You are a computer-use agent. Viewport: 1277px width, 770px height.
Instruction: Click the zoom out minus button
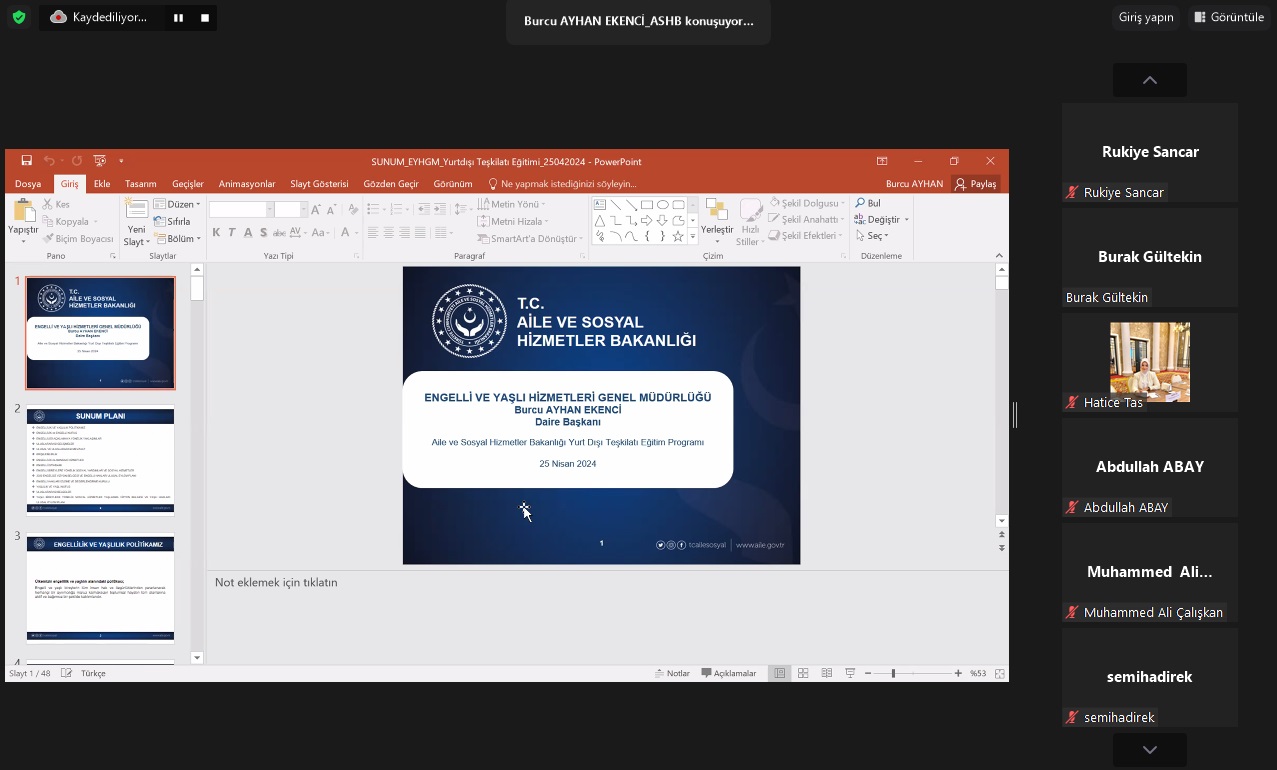tap(868, 674)
